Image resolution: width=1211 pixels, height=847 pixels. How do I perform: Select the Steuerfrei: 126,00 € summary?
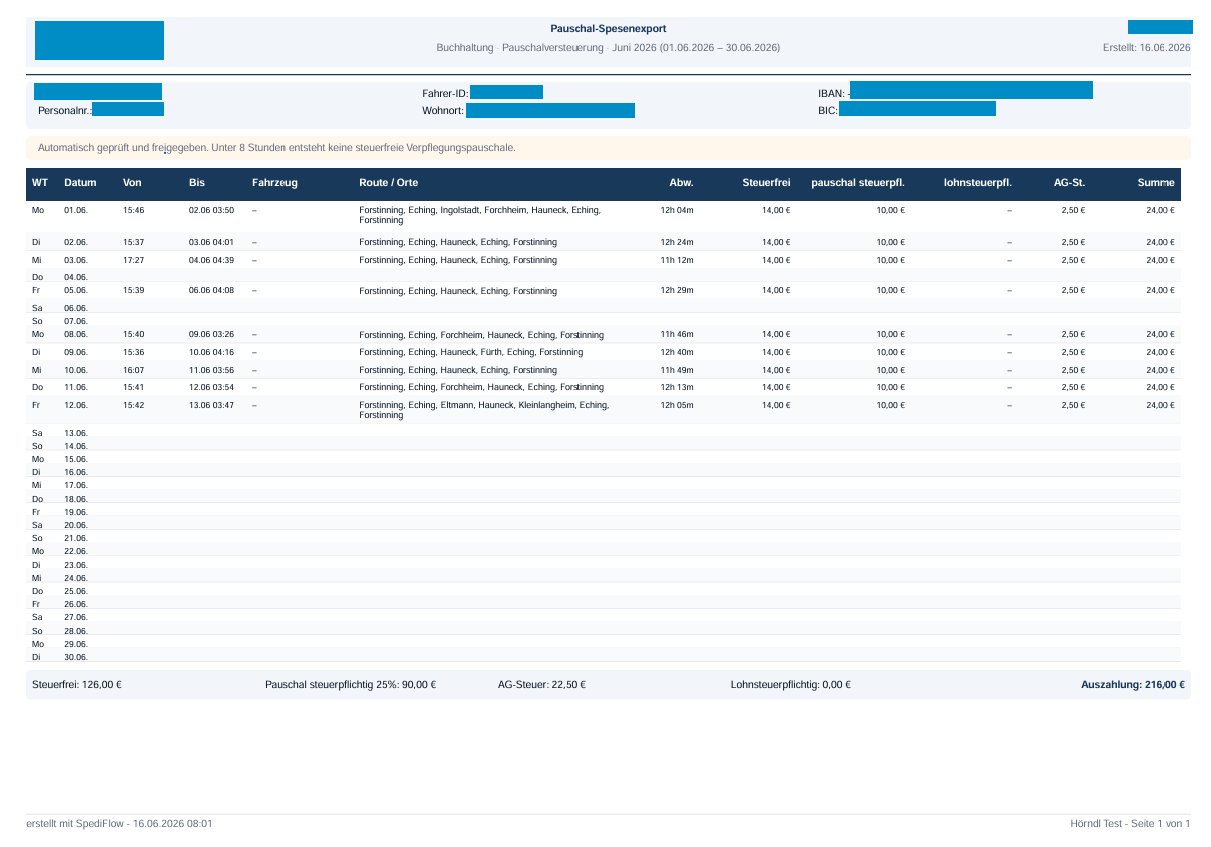[77, 685]
